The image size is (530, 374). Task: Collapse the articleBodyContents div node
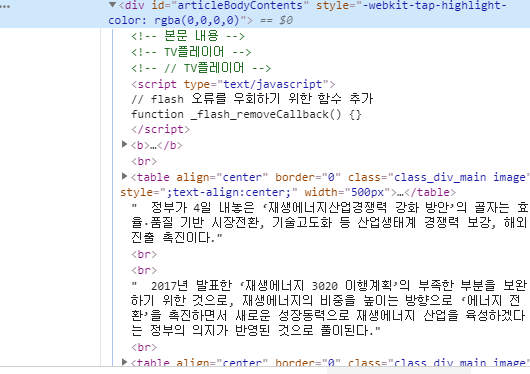coord(113,4)
